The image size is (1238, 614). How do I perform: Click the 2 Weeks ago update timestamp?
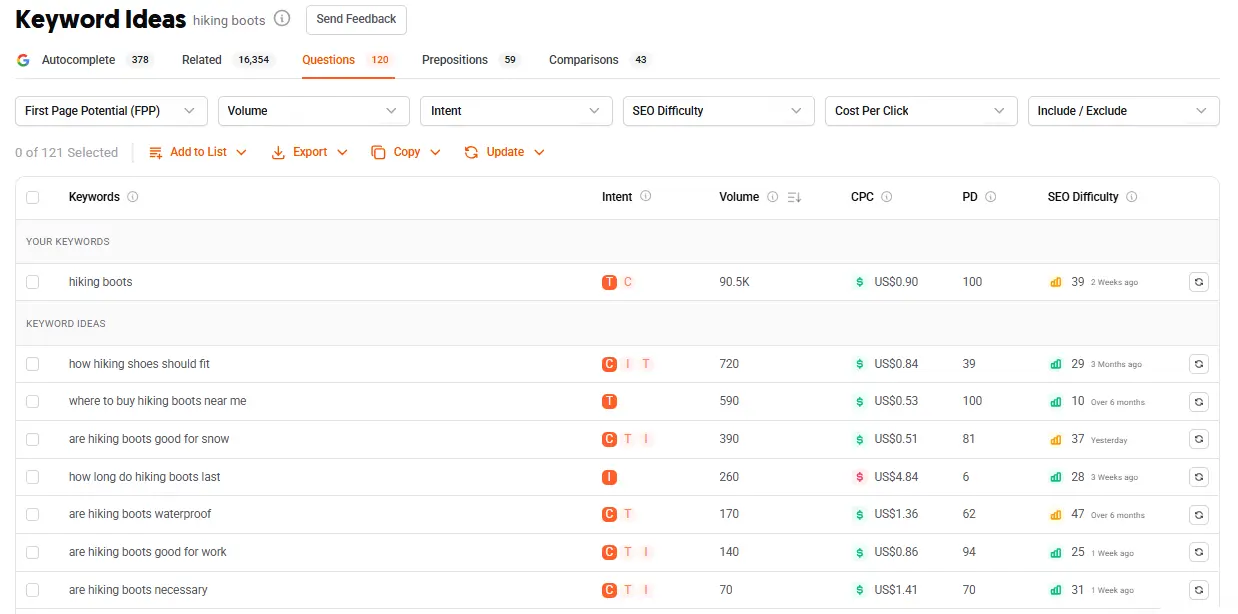tap(1114, 283)
